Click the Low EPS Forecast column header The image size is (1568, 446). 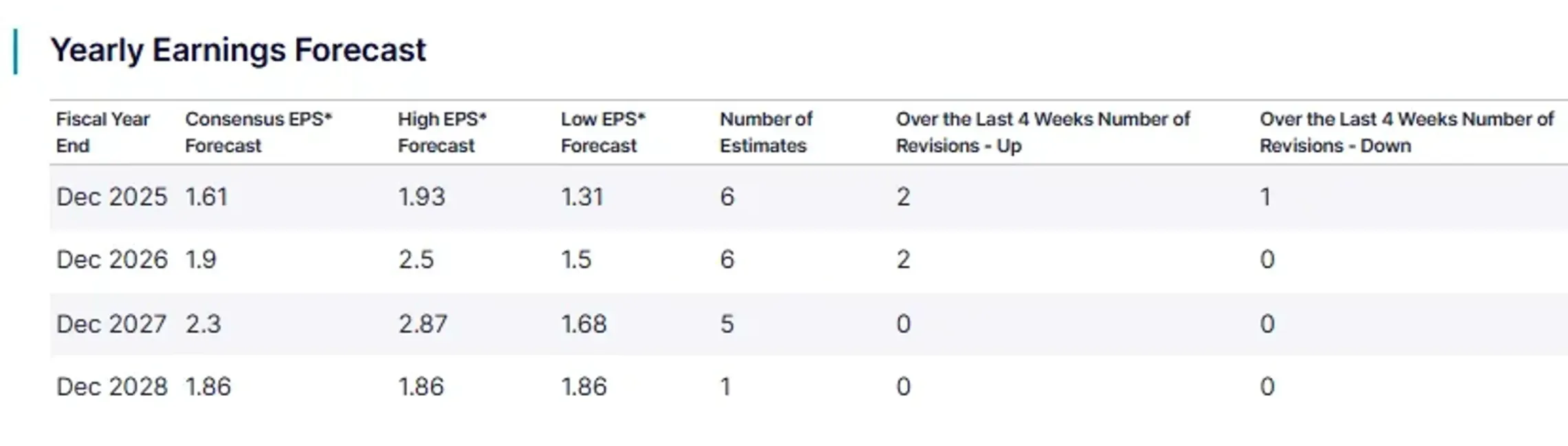coord(602,132)
